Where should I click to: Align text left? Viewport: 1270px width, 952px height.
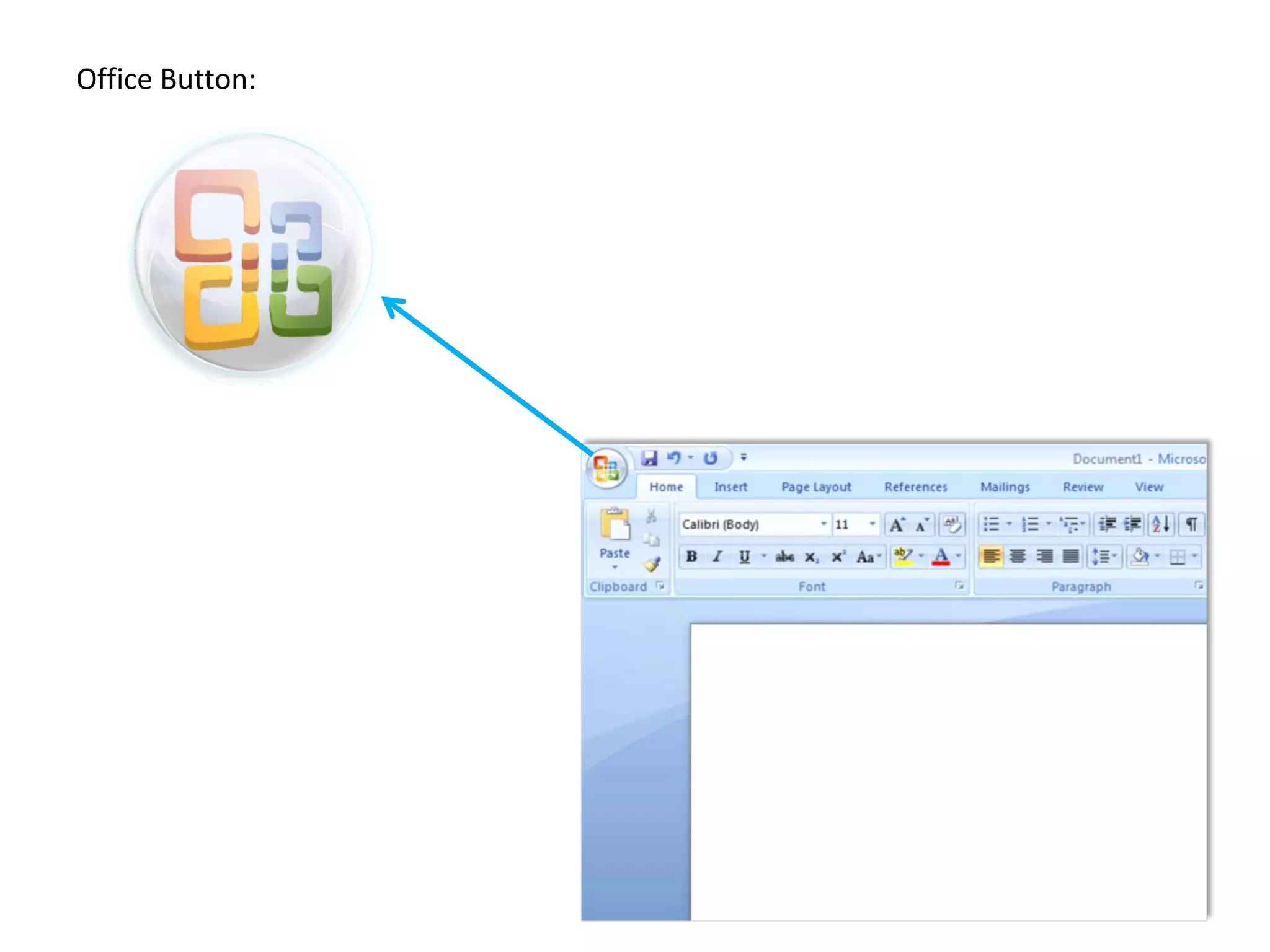(x=991, y=557)
